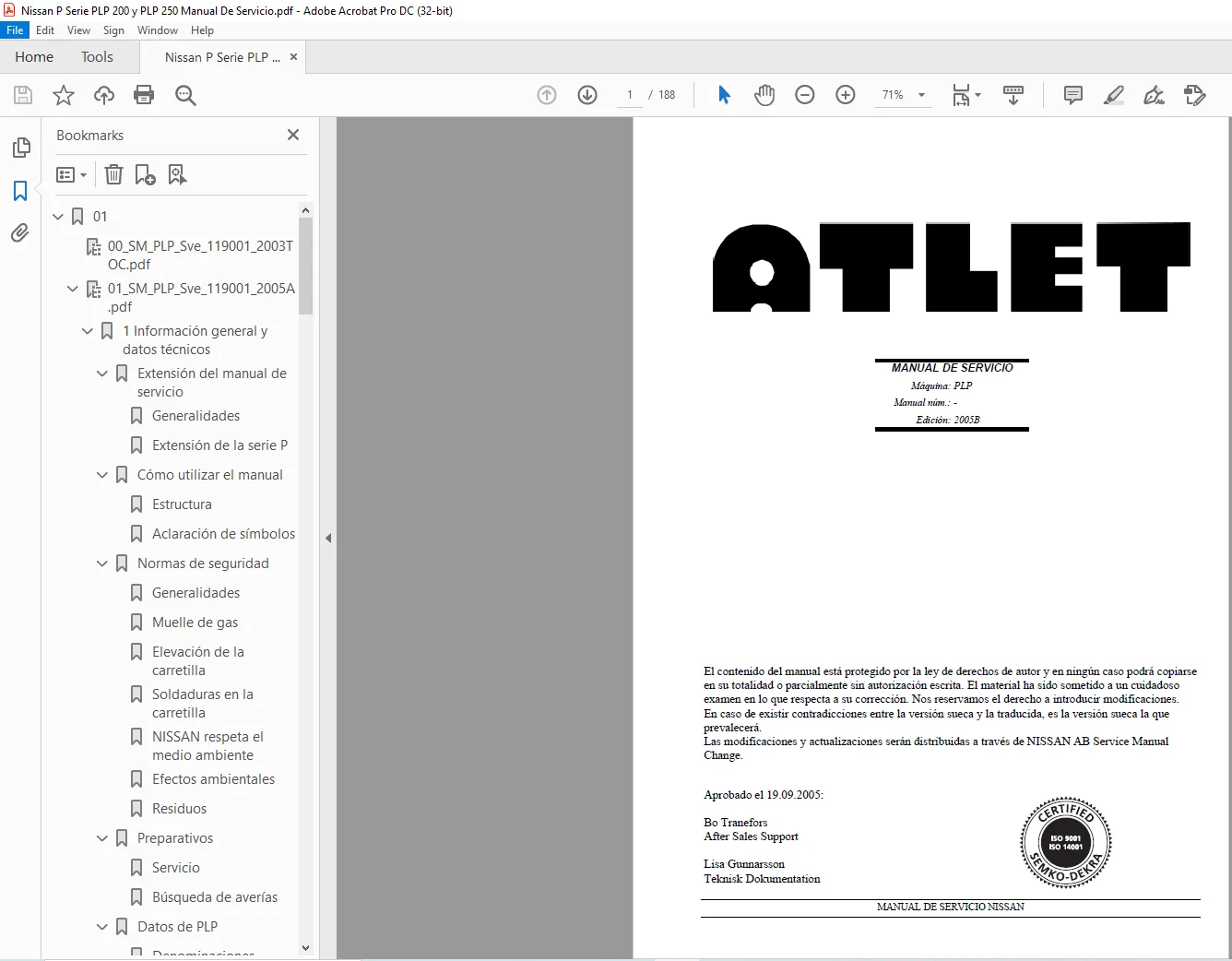Screen dimensions: 1232x961
Task: Open the Help menu
Action: point(202,30)
